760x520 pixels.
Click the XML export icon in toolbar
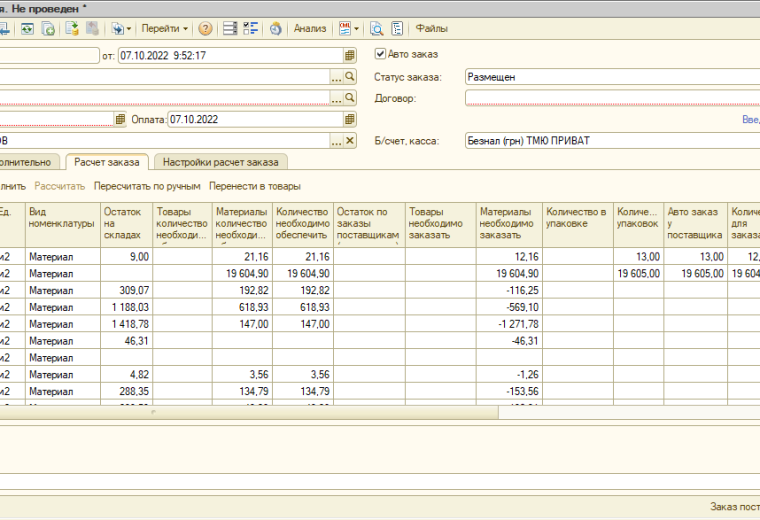pyautogui.click(x=345, y=29)
